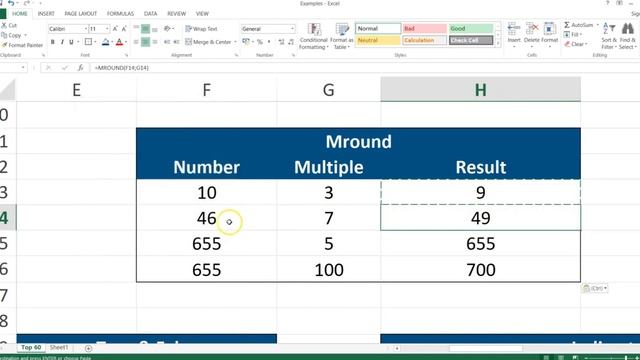
Task: Toggle underline formatting
Action: point(71,42)
